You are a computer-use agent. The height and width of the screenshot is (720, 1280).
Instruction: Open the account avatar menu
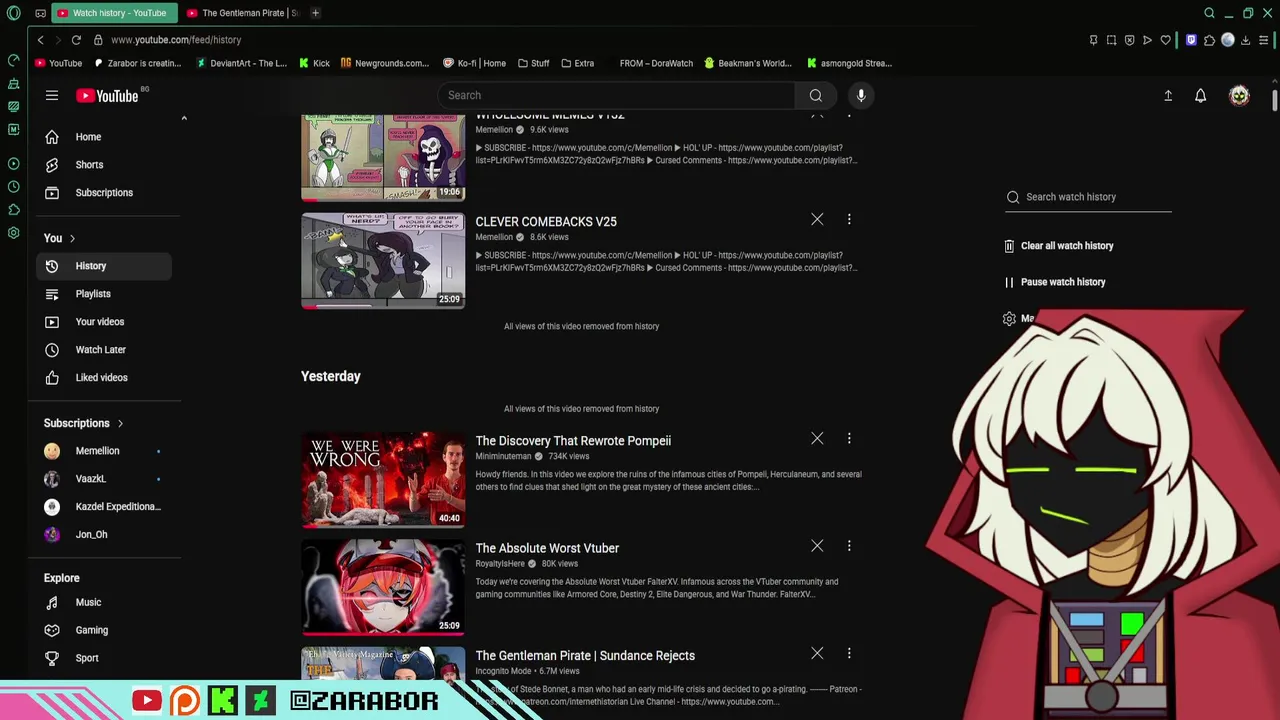coord(1239,95)
